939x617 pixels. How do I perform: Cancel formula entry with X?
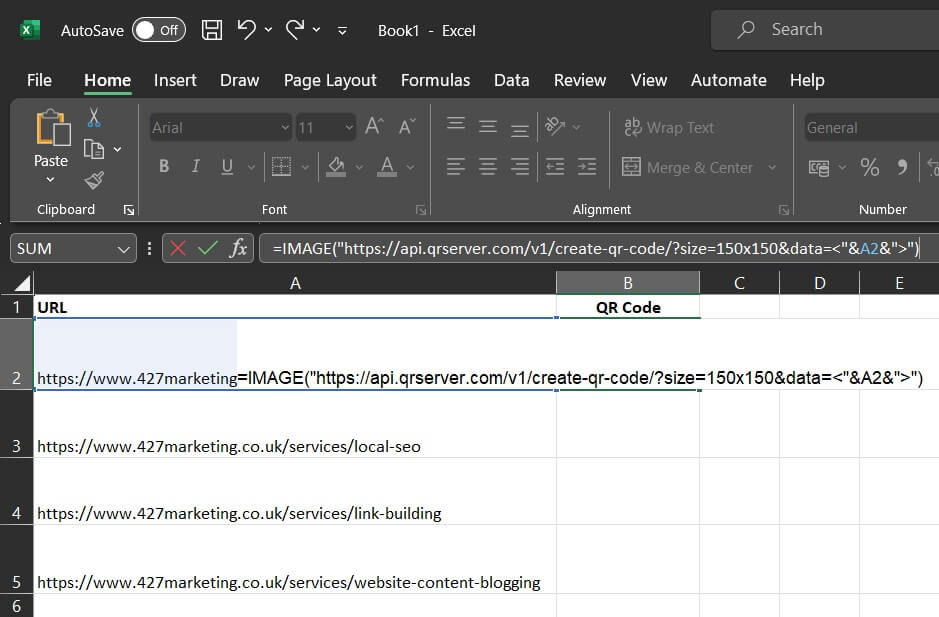(178, 248)
